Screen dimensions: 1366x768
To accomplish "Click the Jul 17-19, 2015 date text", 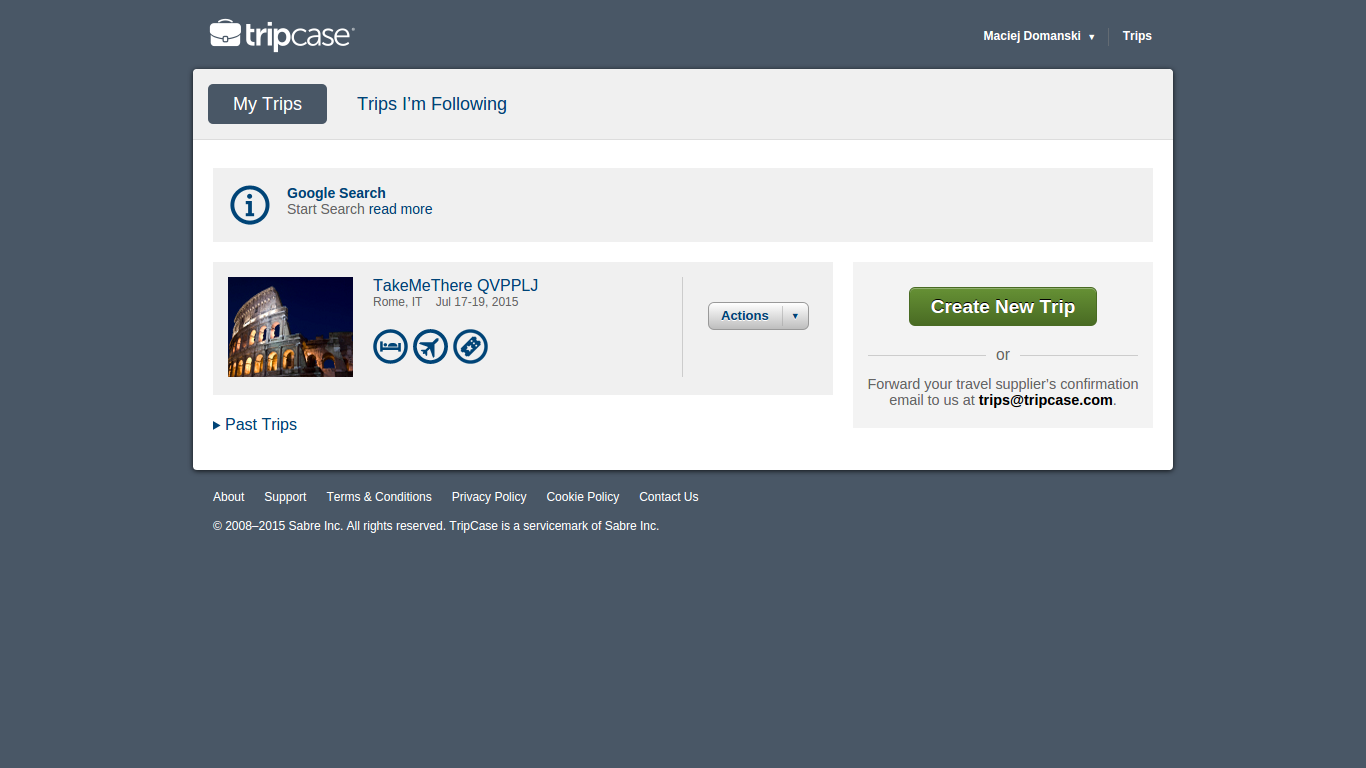I will click(477, 302).
